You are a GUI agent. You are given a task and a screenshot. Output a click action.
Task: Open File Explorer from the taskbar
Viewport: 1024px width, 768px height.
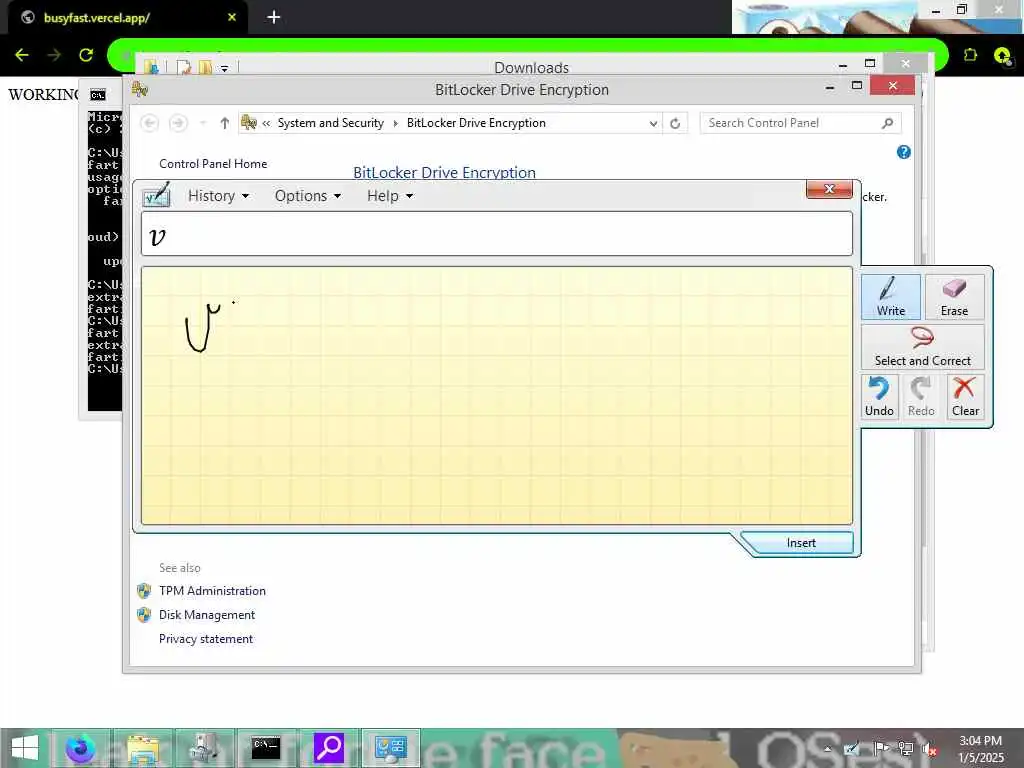click(143, 748)
